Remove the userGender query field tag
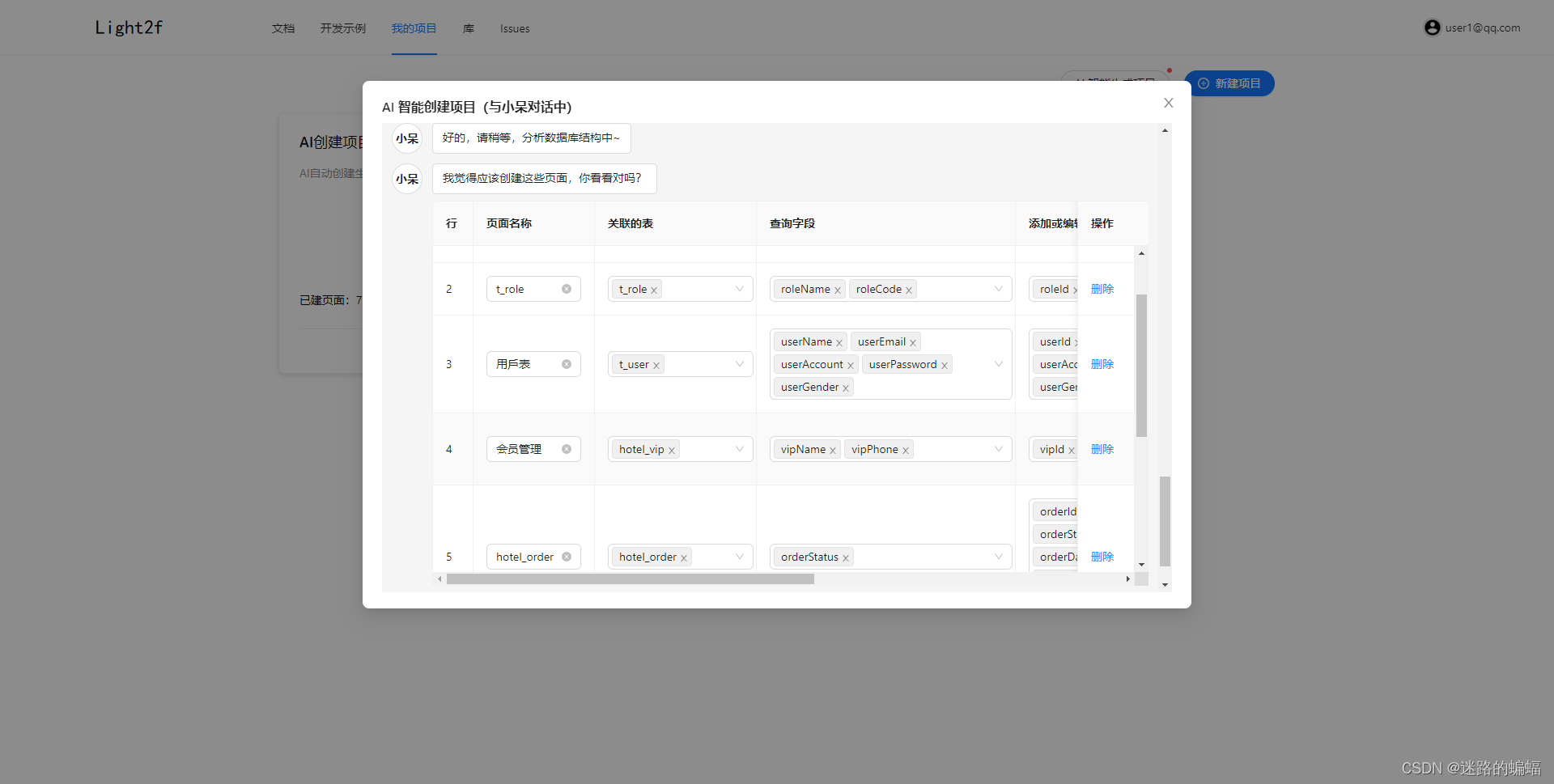Viewport: 1554px width, 784px height. 846,388
